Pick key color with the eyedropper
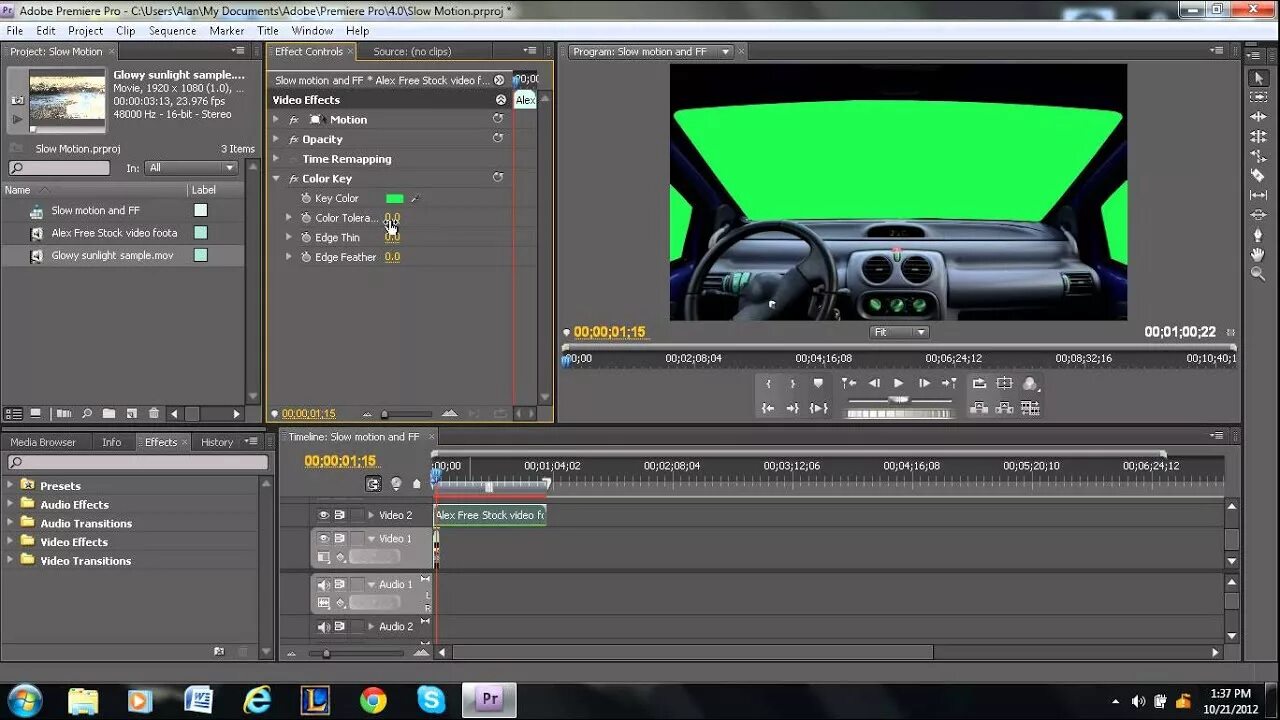This screenshot has height=720, width=1280. pos(414,199)
